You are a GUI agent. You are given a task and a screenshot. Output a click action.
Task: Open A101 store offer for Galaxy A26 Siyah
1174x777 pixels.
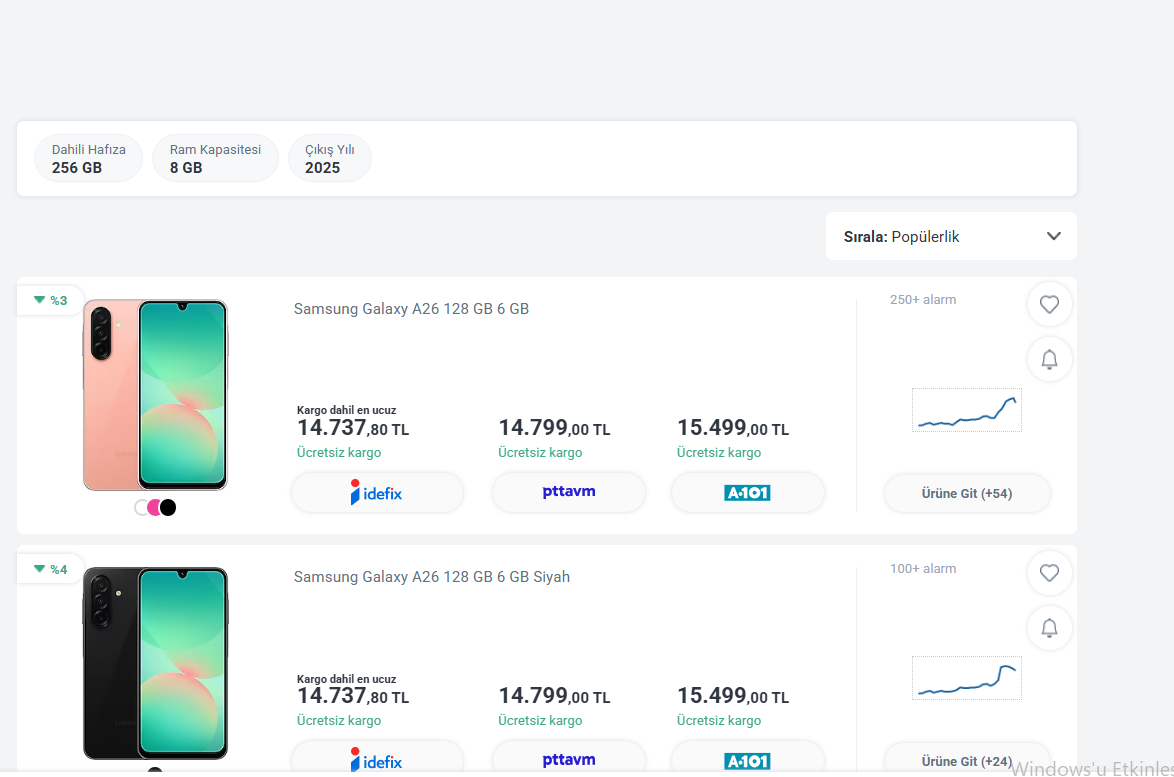point(747,759)
